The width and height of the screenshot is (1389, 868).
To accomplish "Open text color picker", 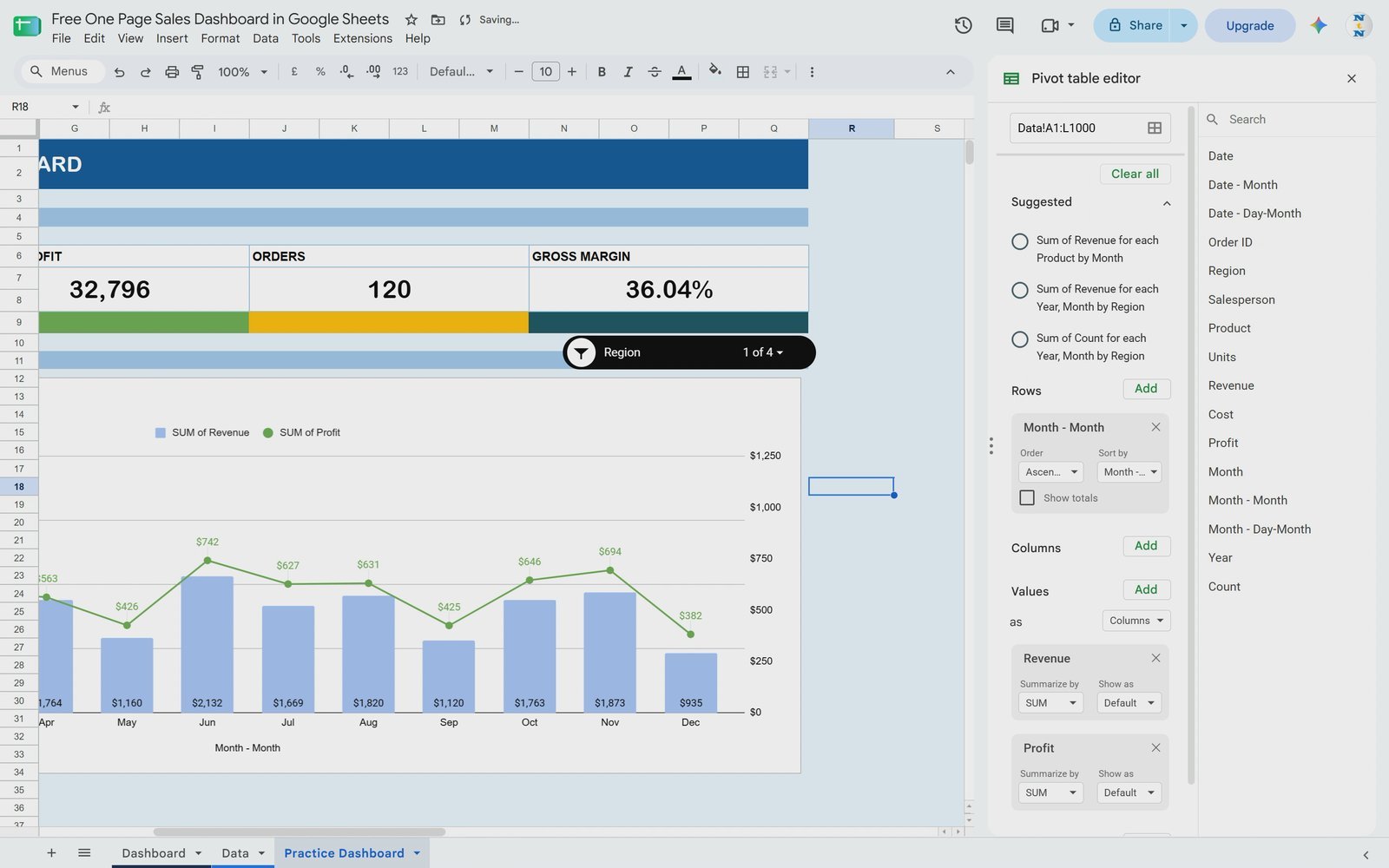I will [681, 72].
